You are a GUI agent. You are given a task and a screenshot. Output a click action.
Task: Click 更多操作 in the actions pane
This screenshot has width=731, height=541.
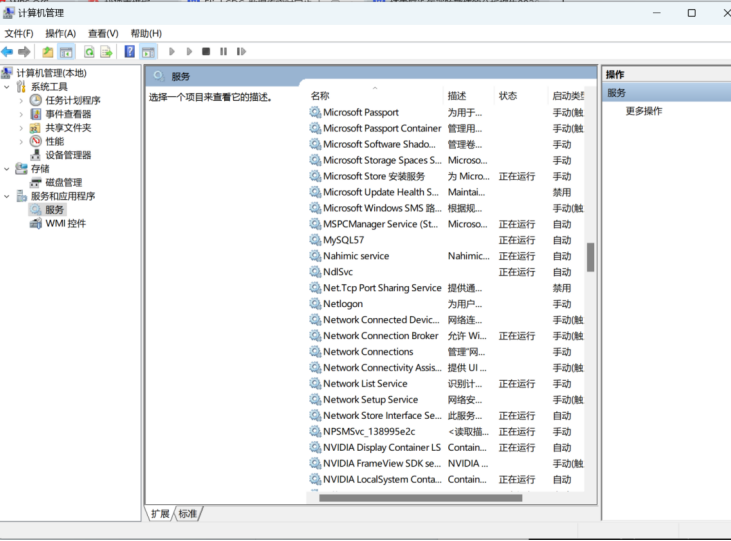(x=643, y=111)
